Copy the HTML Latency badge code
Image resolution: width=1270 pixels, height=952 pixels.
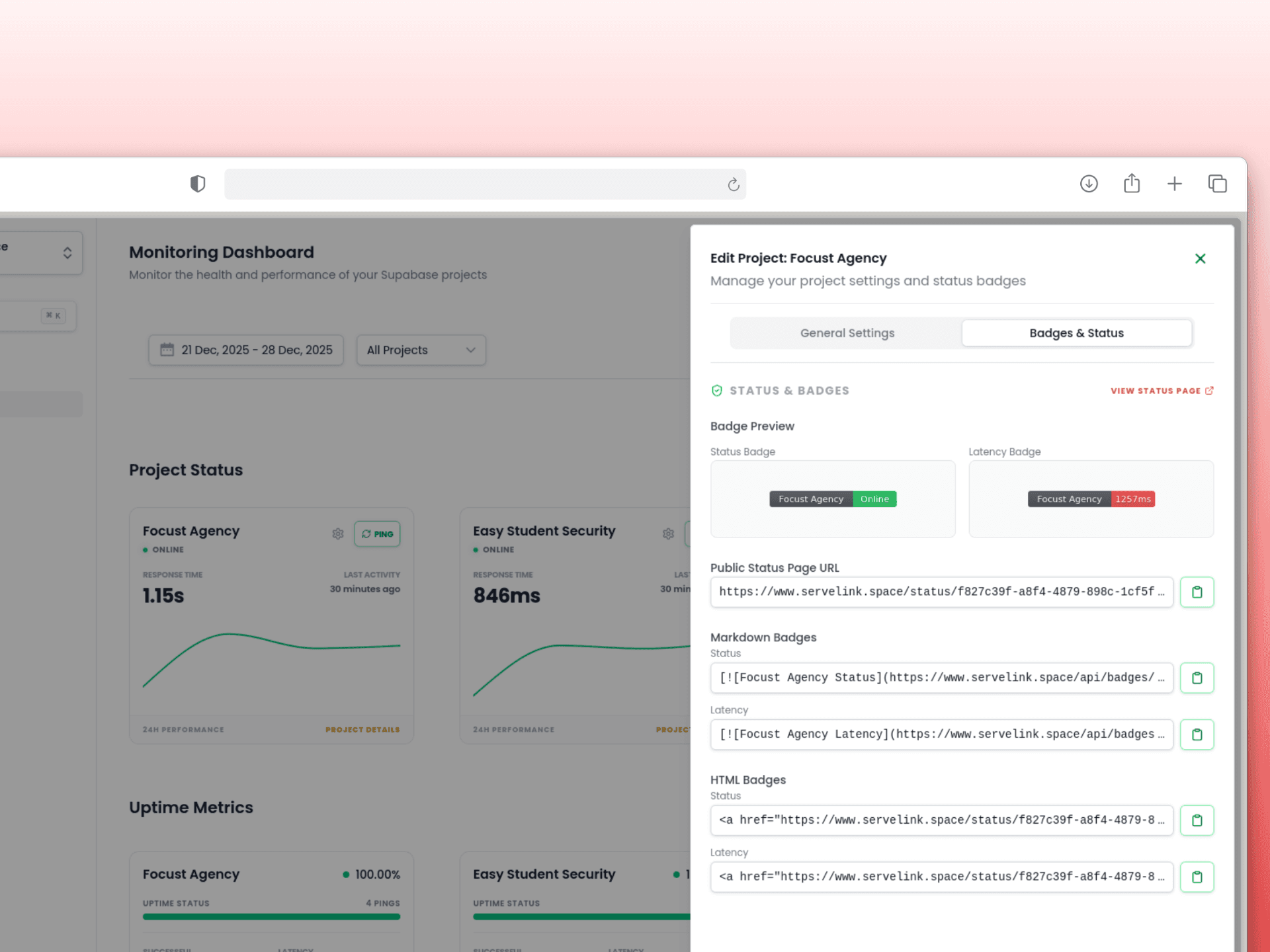pos(1197,877)
